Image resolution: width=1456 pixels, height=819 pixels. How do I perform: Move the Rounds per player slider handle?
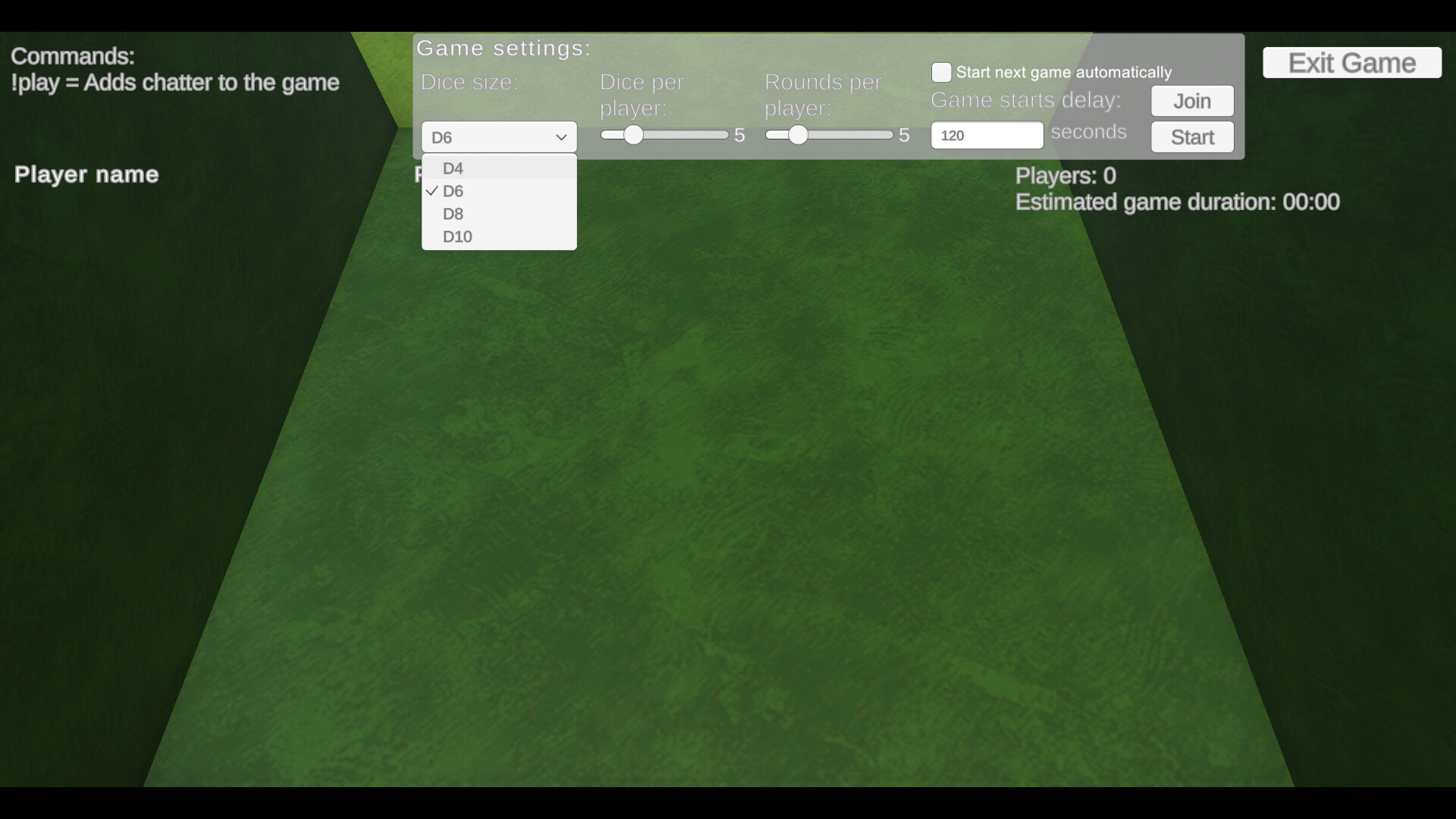click(798, 135)
